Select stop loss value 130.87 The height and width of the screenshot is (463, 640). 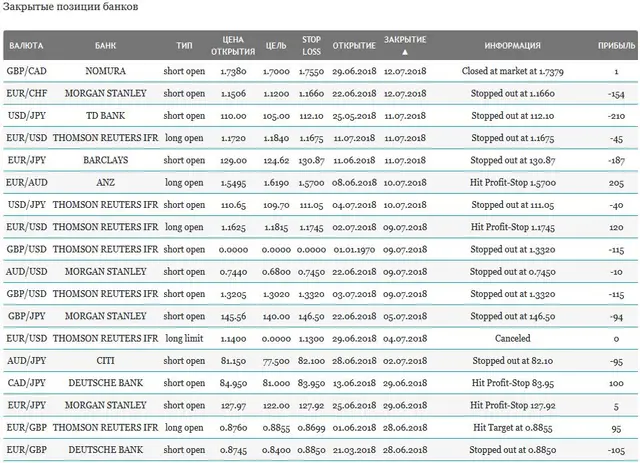[311, 160]
